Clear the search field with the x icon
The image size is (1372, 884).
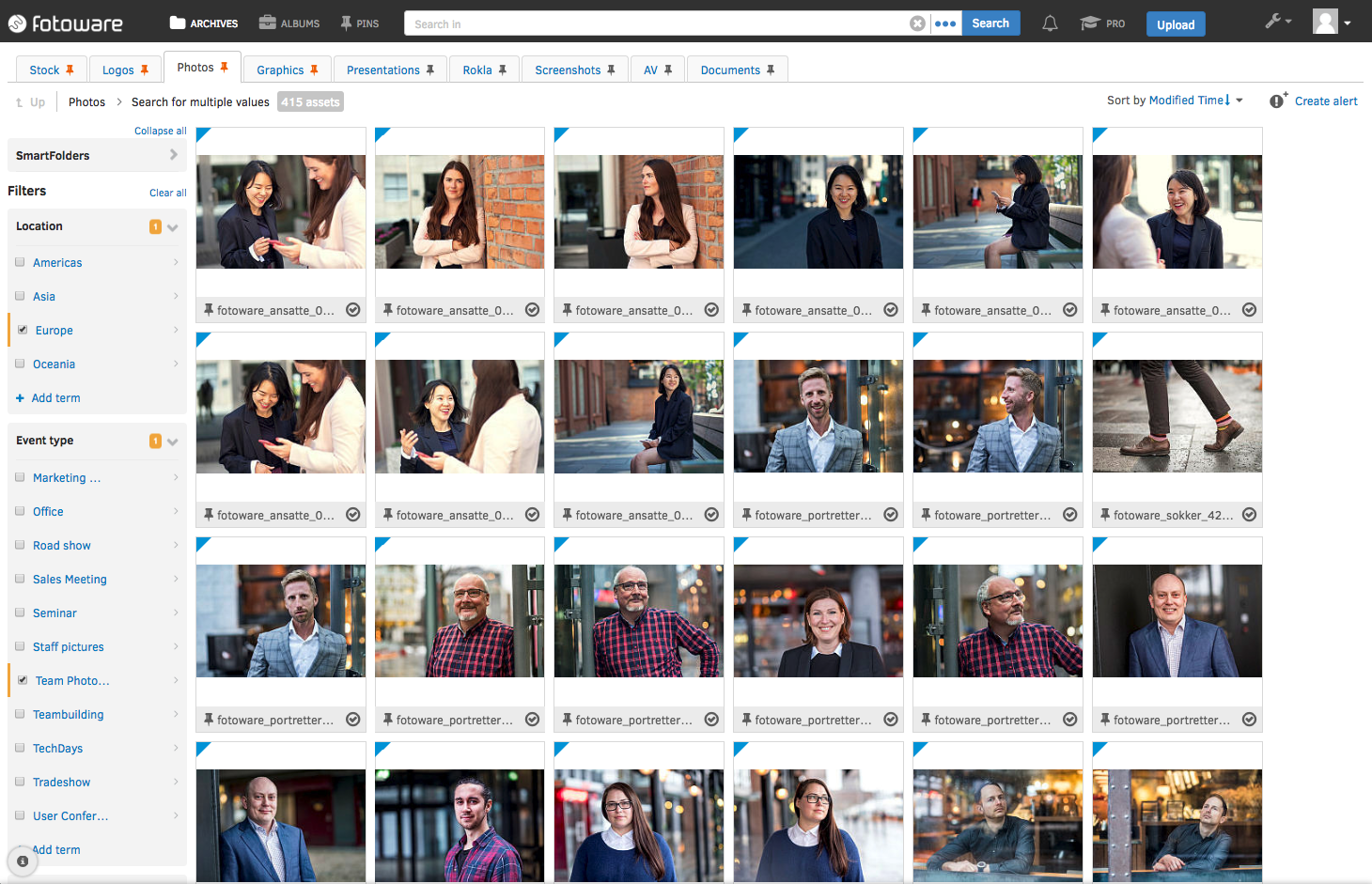click(x=917, y=23)
